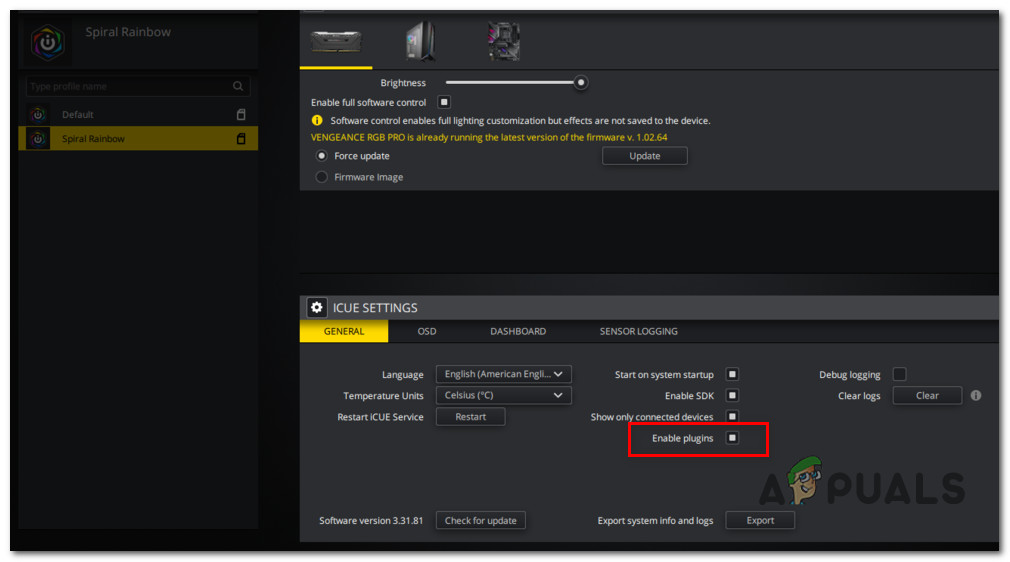Click the Software version 3.31.81 text

click(371, 521)
